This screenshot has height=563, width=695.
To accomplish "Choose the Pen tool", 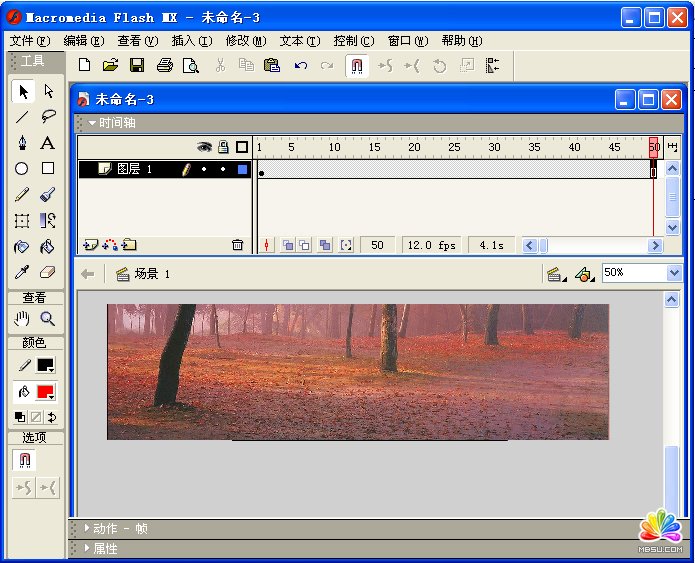I will 21,143.
